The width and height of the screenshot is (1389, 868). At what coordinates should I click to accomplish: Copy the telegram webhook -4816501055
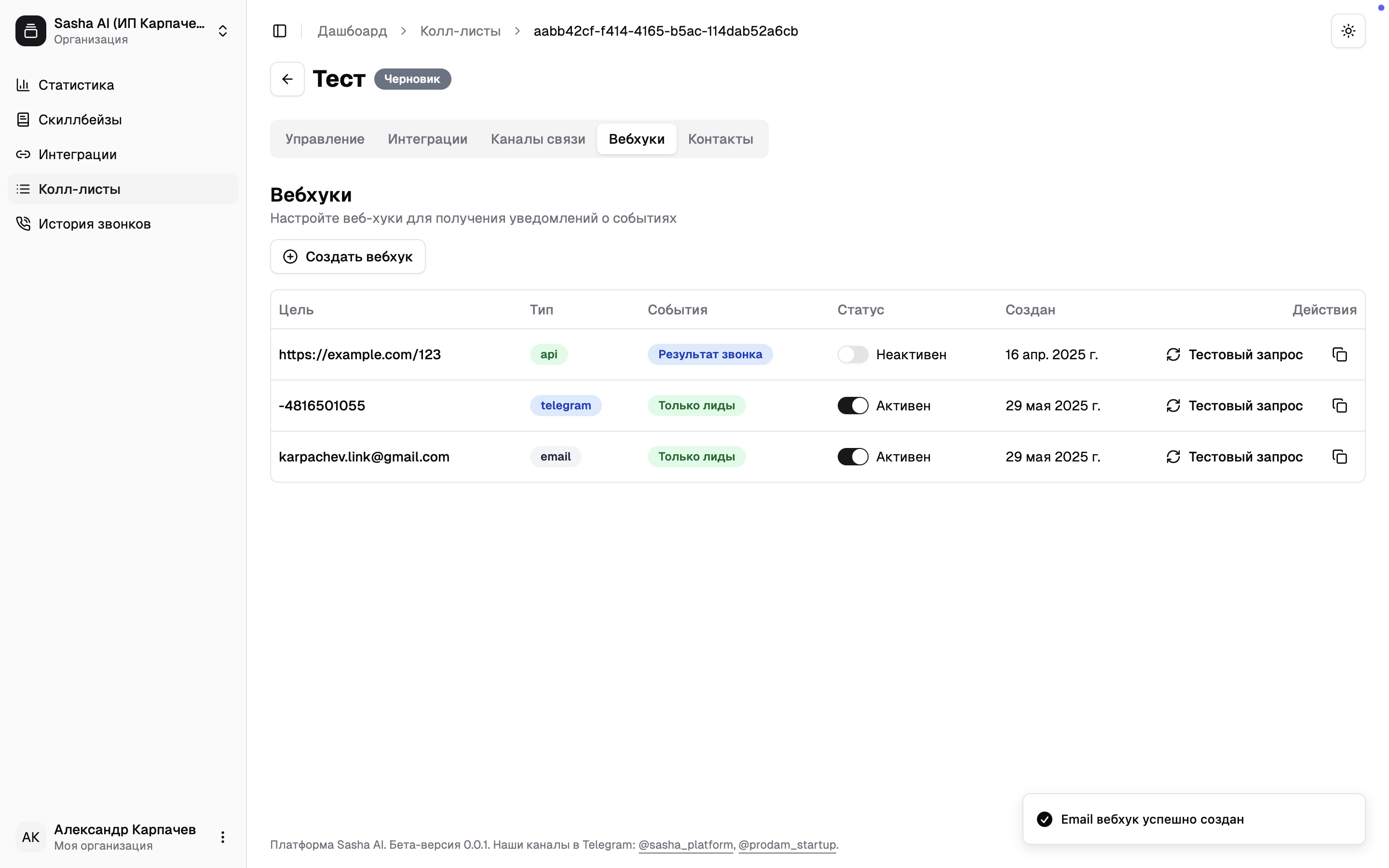tap(1339, 406)
